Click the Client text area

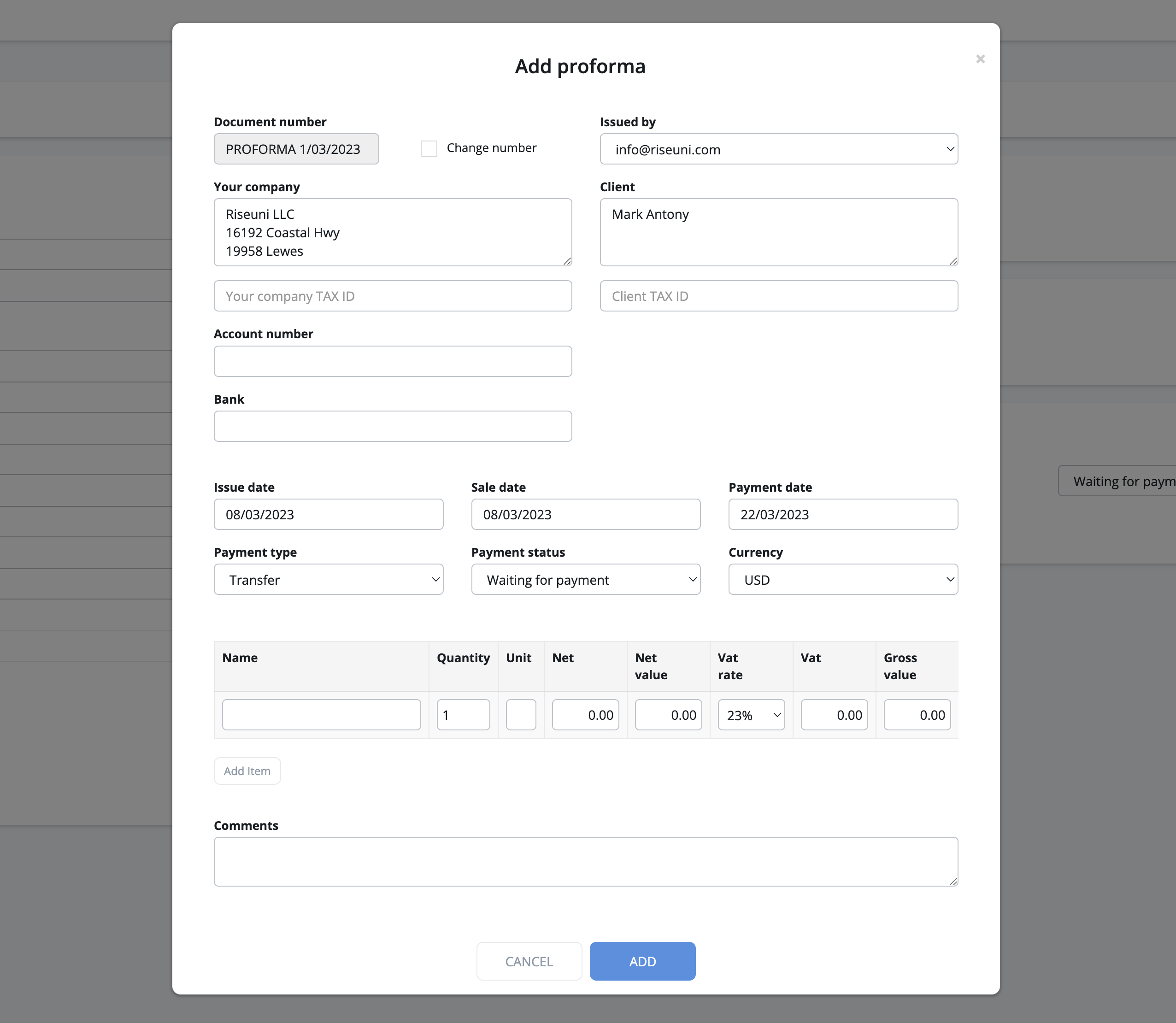pyautogui.click(x=778, y=232)
